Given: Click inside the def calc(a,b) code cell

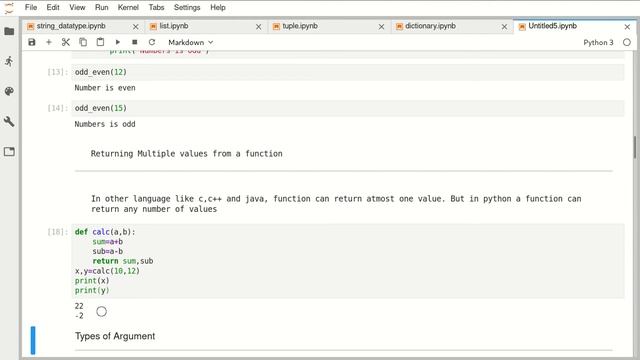Looking at the screenshot, I should (348, 261).
